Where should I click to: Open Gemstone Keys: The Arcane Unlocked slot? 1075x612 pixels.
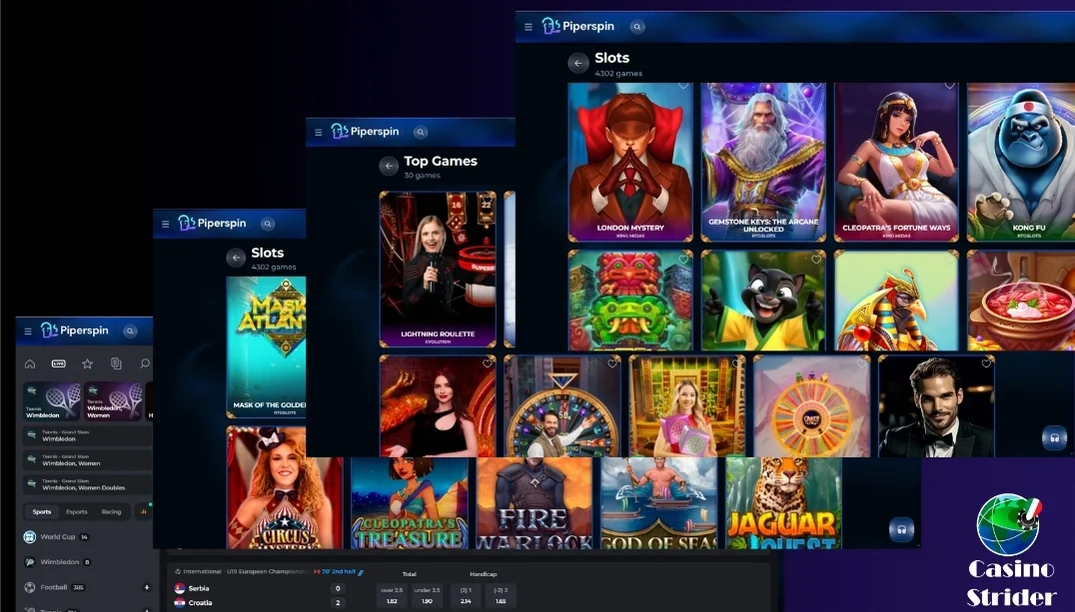click(763, 162)
